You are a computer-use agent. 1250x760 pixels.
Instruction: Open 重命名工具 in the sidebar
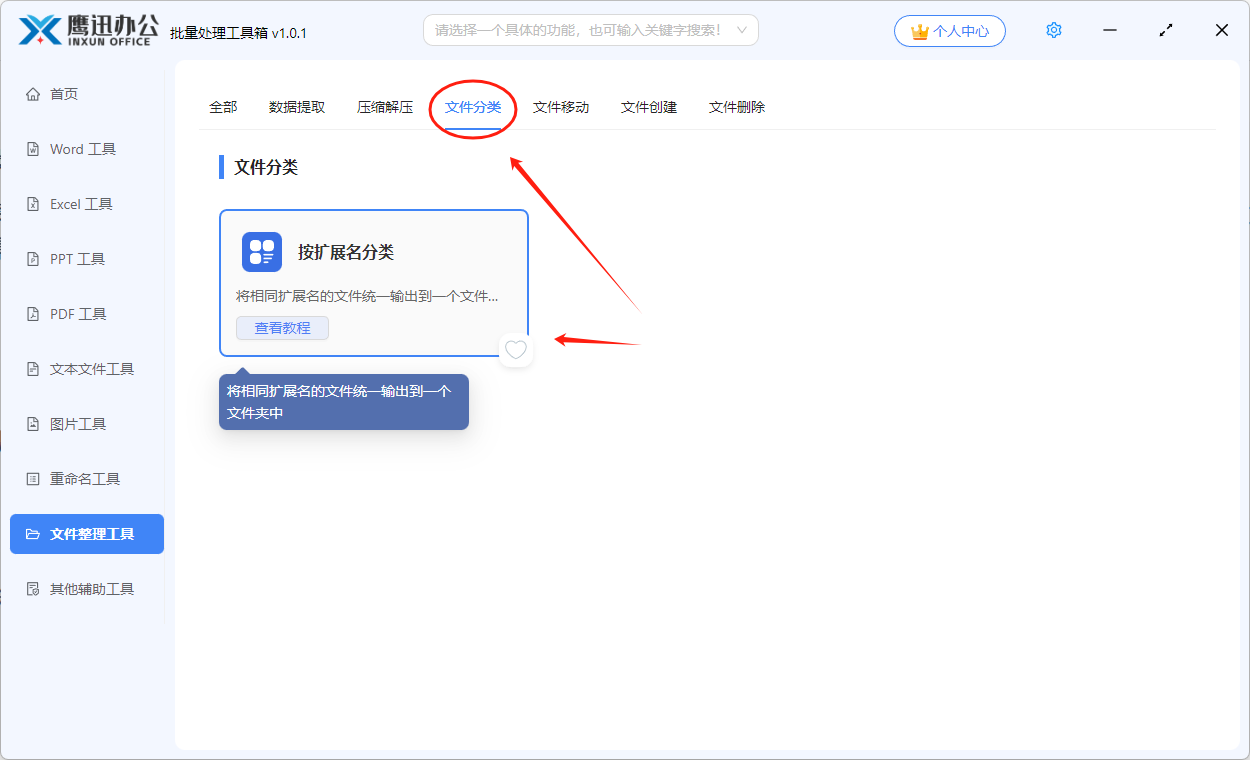click(85, 479)
